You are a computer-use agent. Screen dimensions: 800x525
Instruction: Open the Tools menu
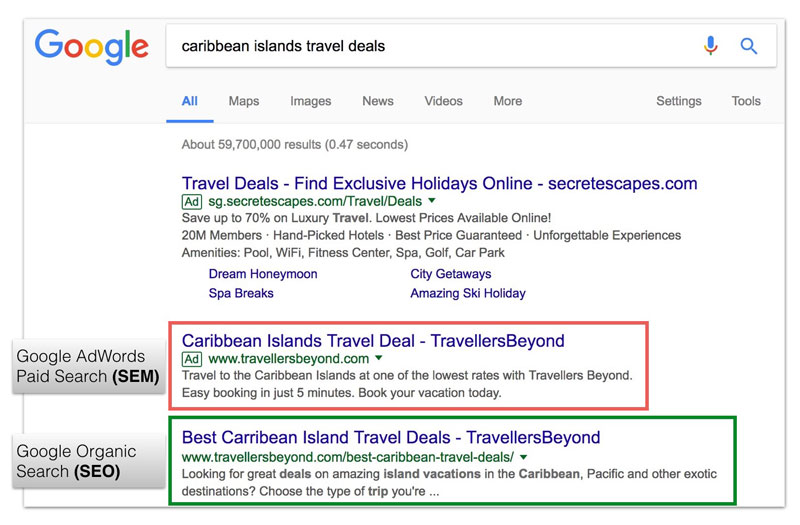(x=746, y=101)
